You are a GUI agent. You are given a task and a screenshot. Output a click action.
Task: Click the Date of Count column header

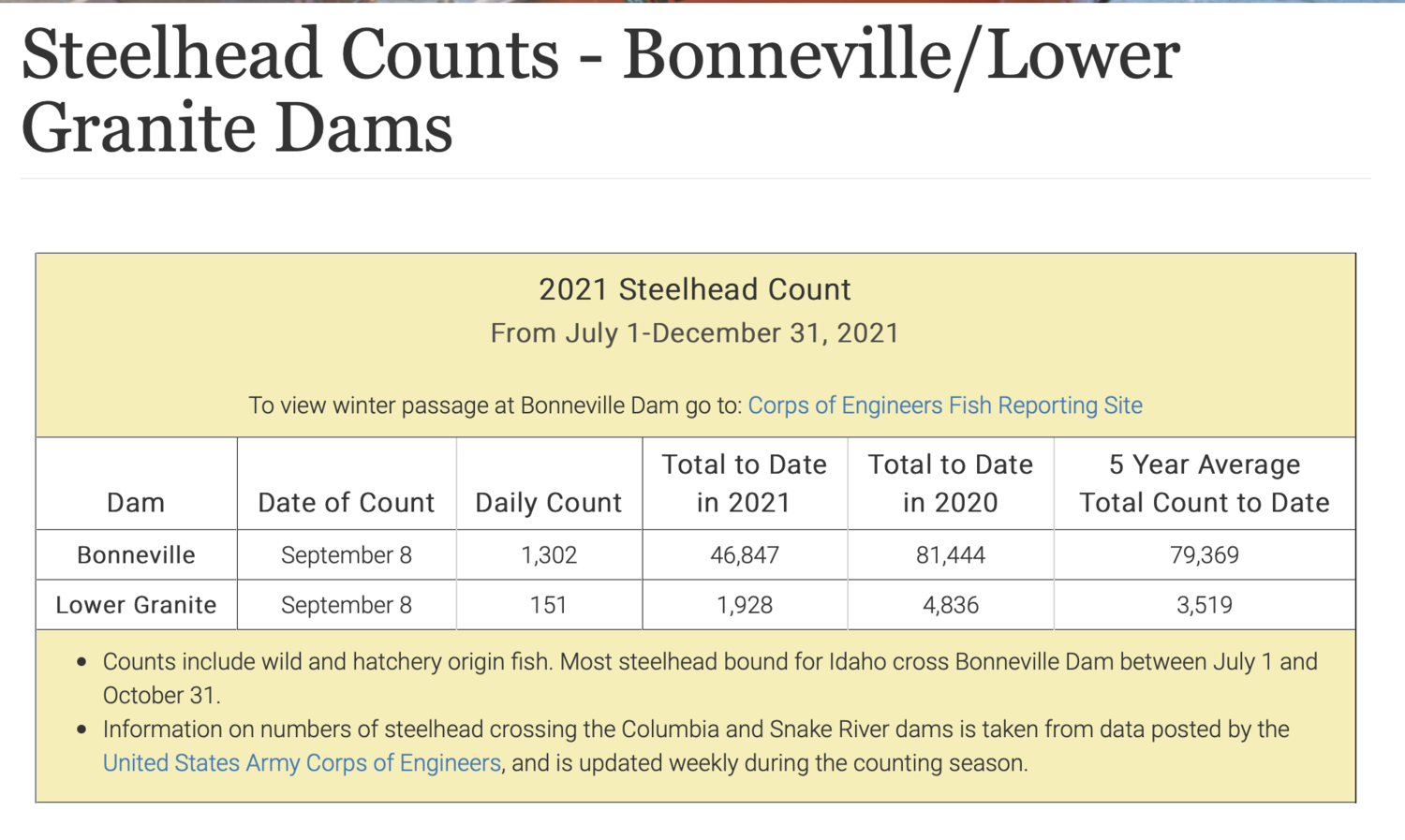(347, 503)
